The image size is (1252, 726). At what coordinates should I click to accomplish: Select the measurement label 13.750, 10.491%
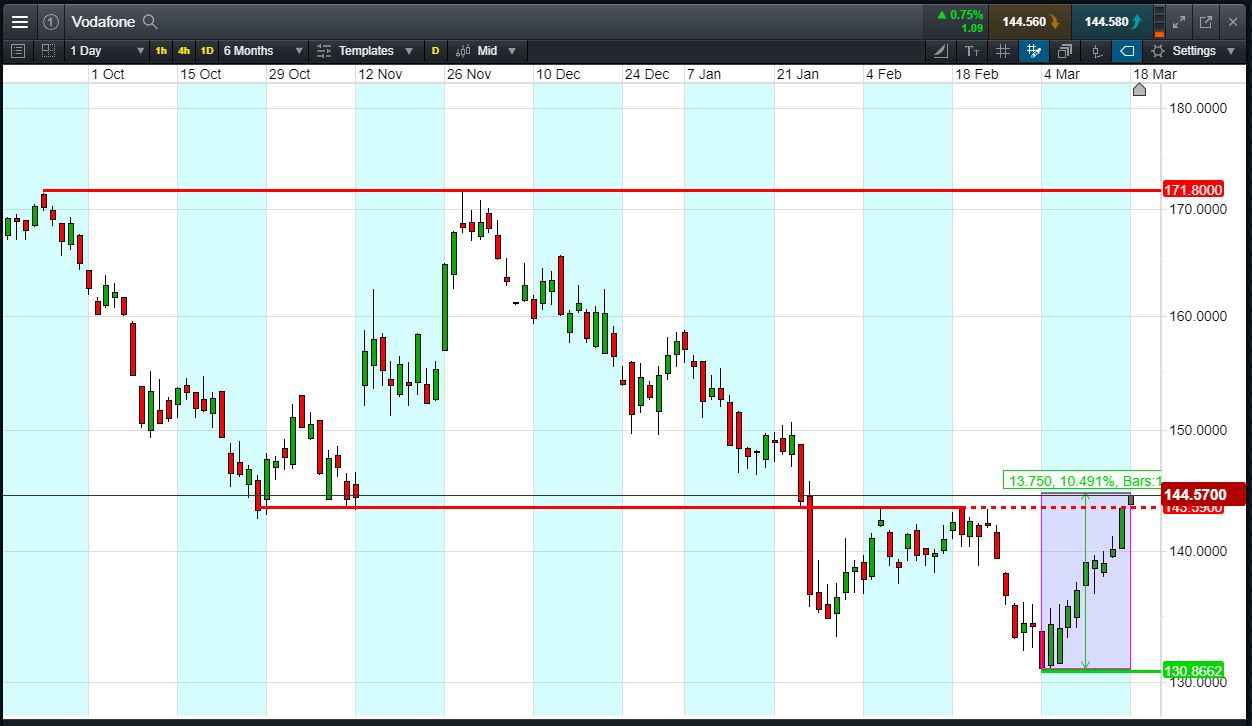pos(1080,481)
